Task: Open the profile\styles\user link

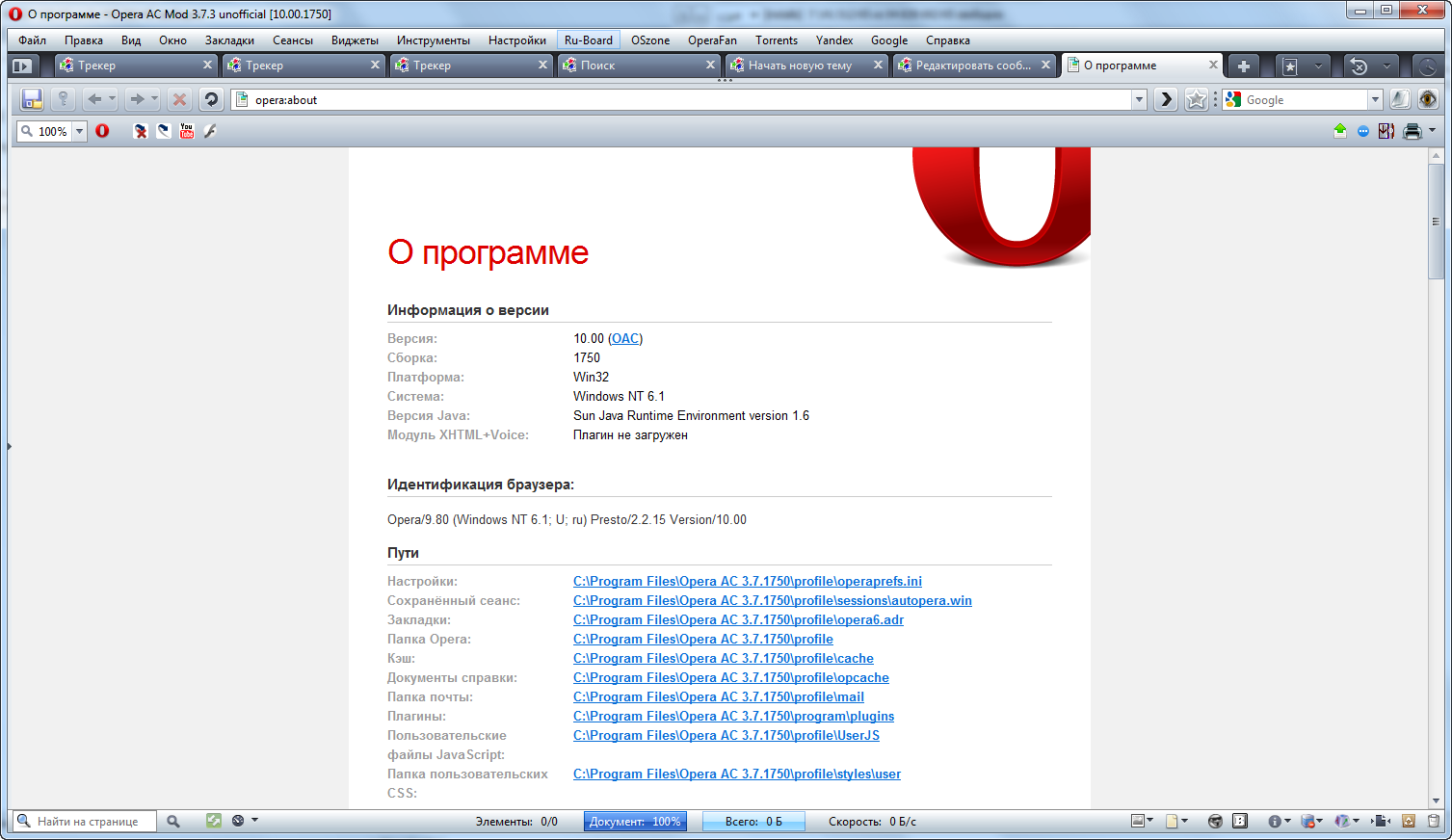Action: point(737,774)
